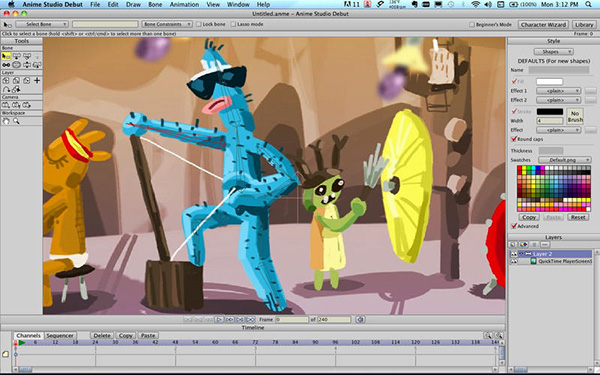Click the black Stroke color swatch
The width and height of the screenshot is (600, 375).
549,112
